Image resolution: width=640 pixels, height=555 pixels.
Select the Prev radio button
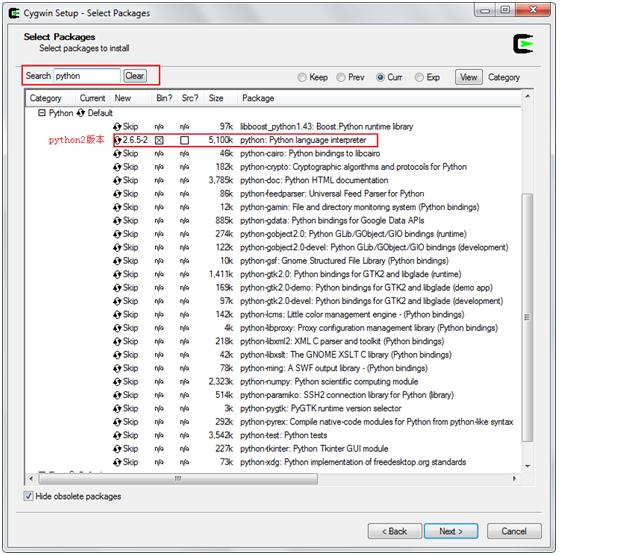coord(341,78)
